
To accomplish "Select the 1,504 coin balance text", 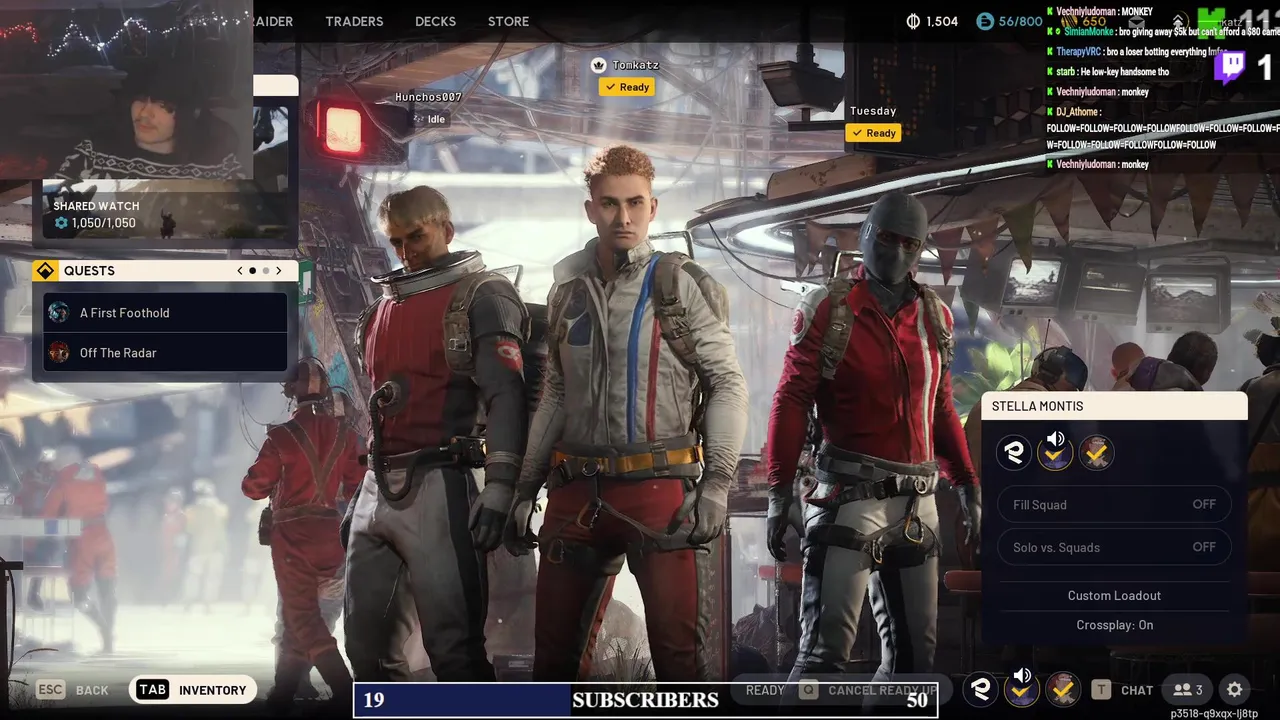I will click(x=942, y=21).
